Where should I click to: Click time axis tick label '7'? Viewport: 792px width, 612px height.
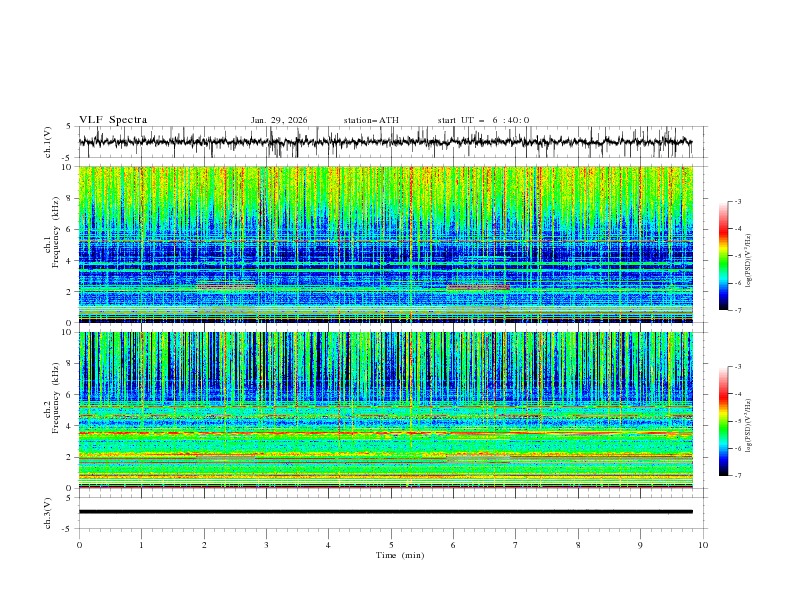pyautogui.click(x=516, y=545)
